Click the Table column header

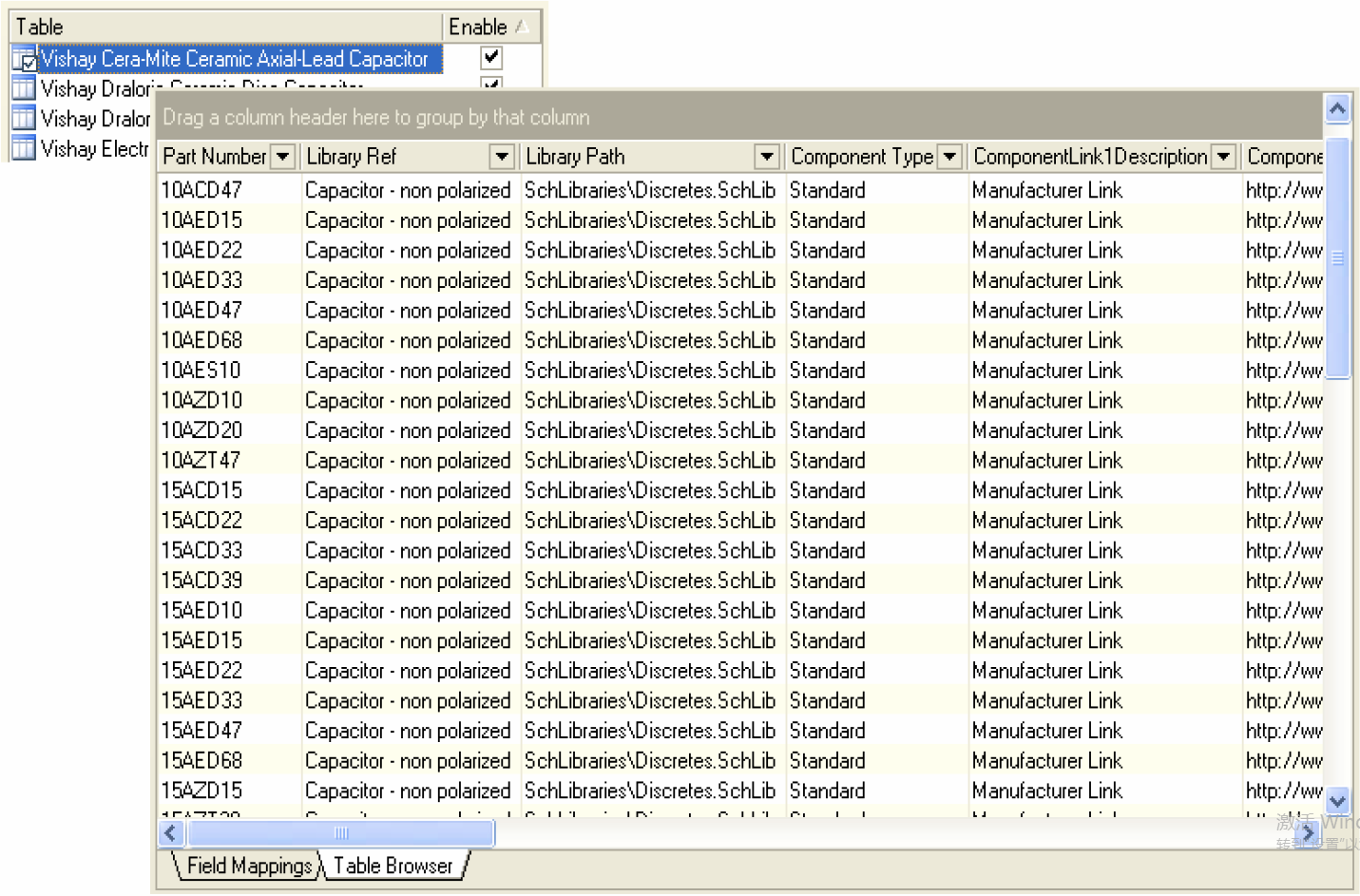(226, 27)
